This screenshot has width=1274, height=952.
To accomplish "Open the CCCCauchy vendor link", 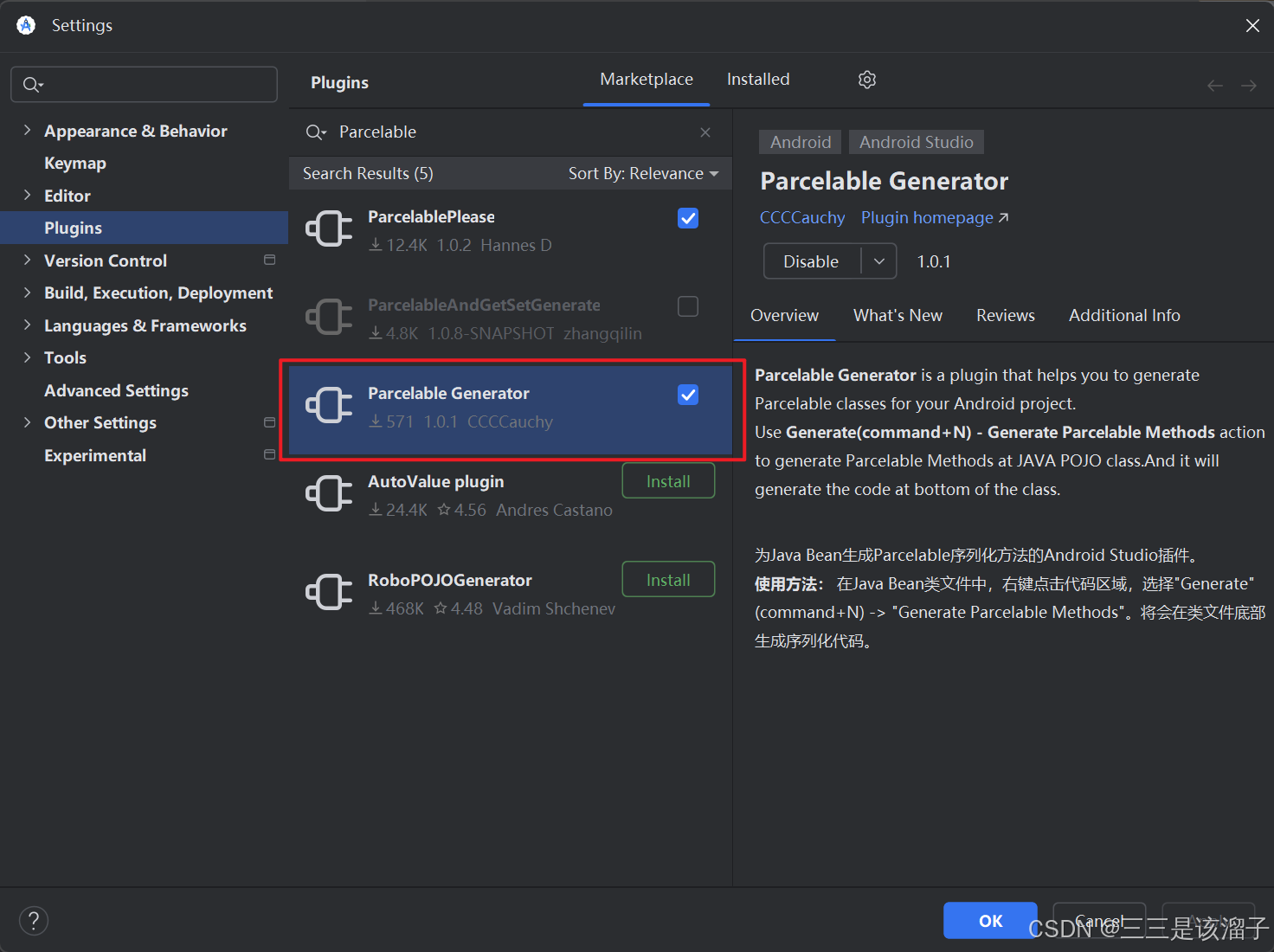I will tap(802, 218).
